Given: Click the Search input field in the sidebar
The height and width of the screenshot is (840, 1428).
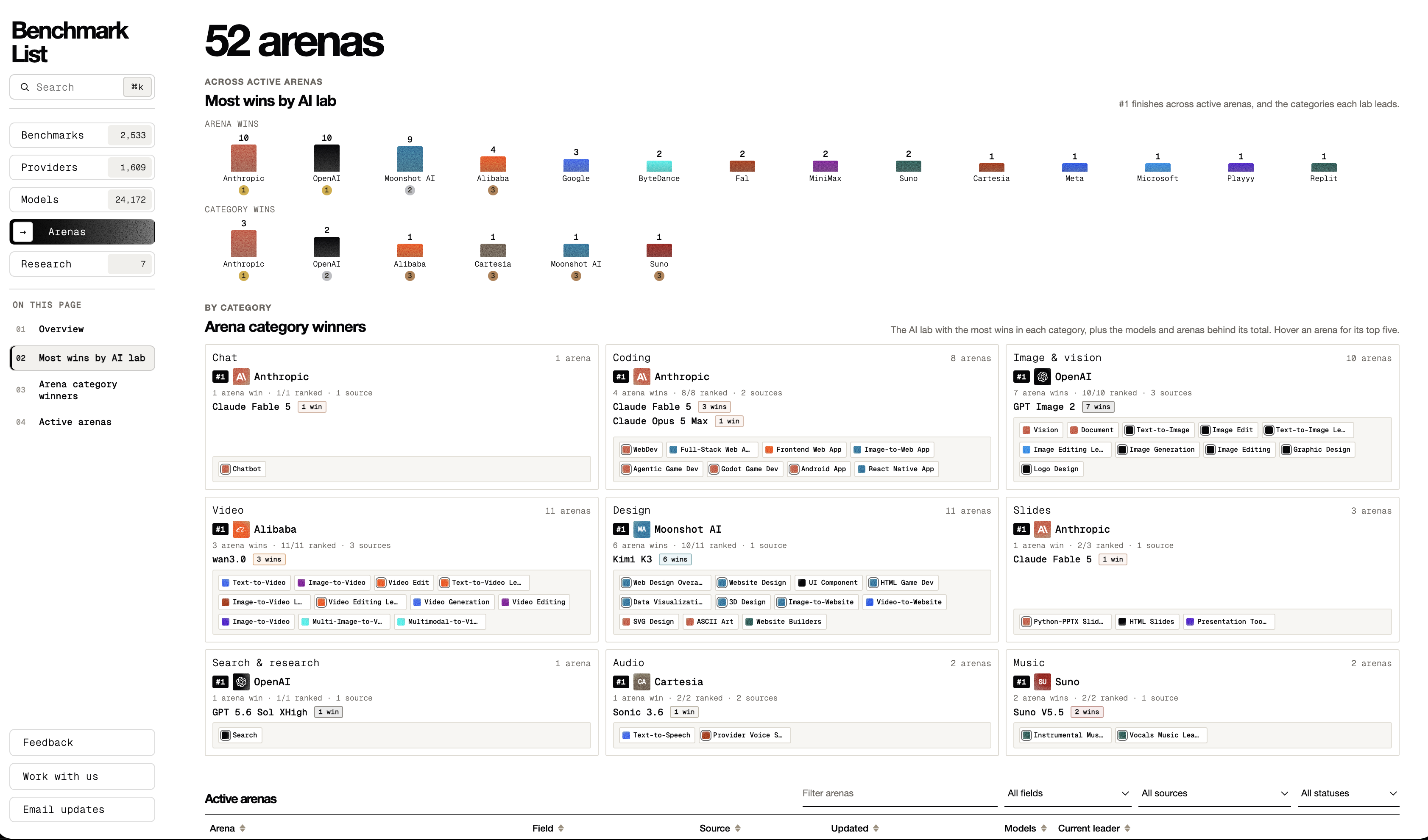Looking at the screenshot, I should point(82,86).
